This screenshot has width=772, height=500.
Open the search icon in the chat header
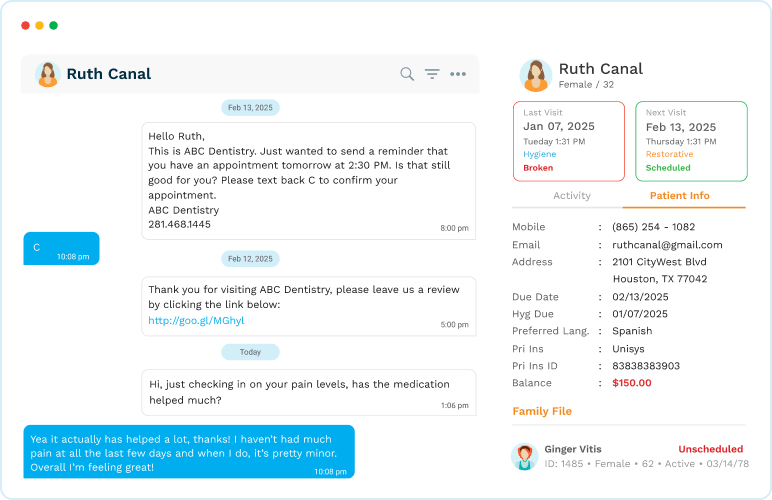coord(407,74)
